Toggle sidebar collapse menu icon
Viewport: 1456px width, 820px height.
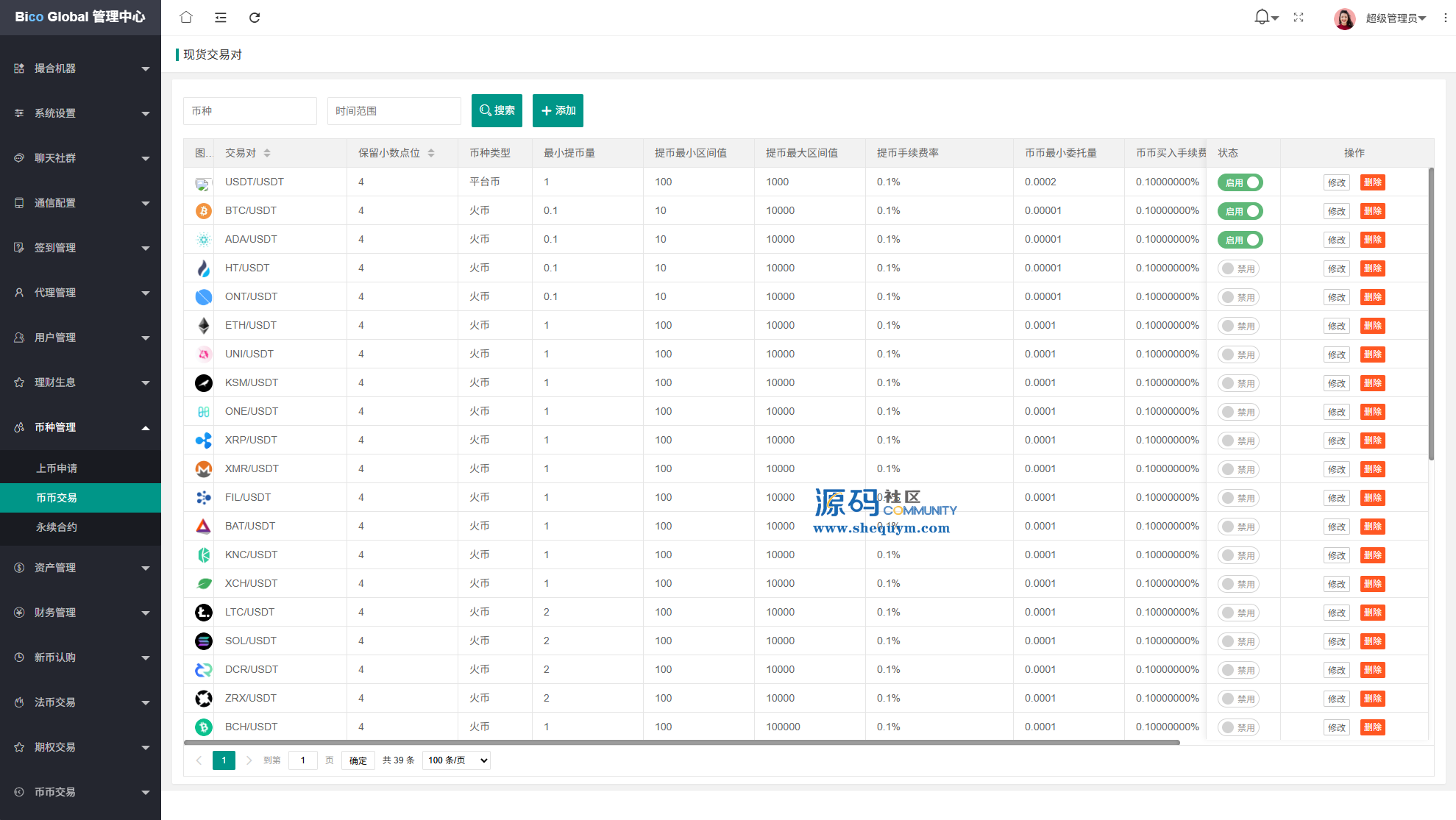[x=221, y=17]
